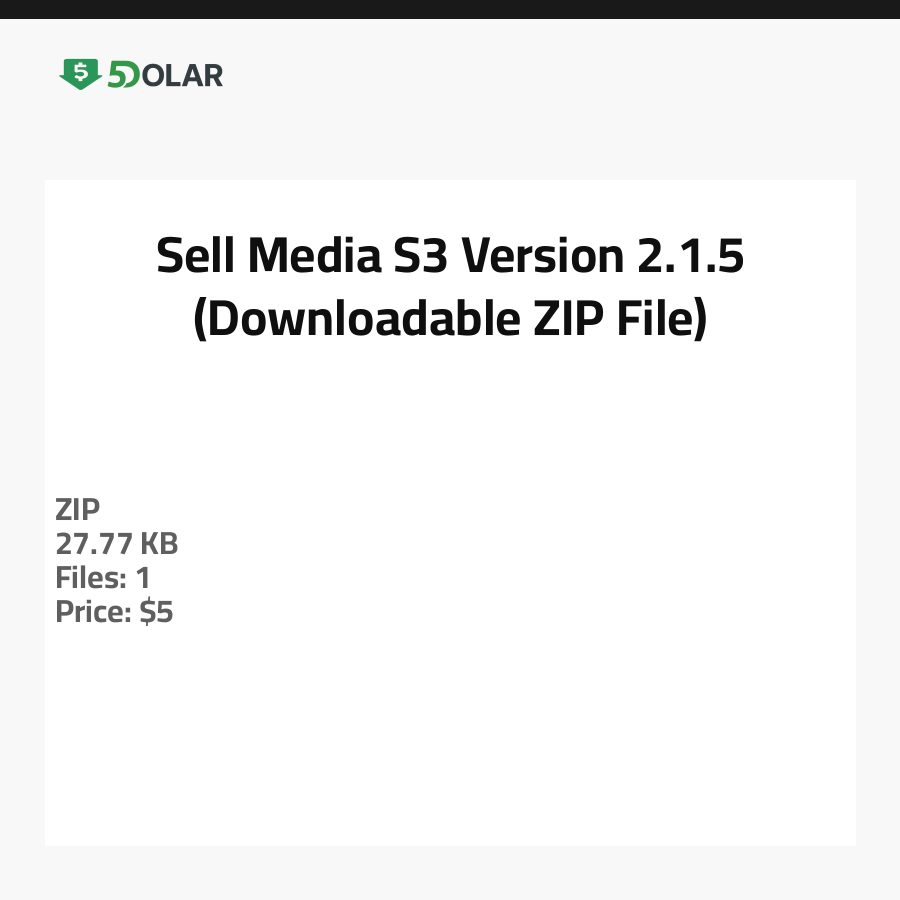Click the "27.77 KB" file size text

[x=117, y=544]
